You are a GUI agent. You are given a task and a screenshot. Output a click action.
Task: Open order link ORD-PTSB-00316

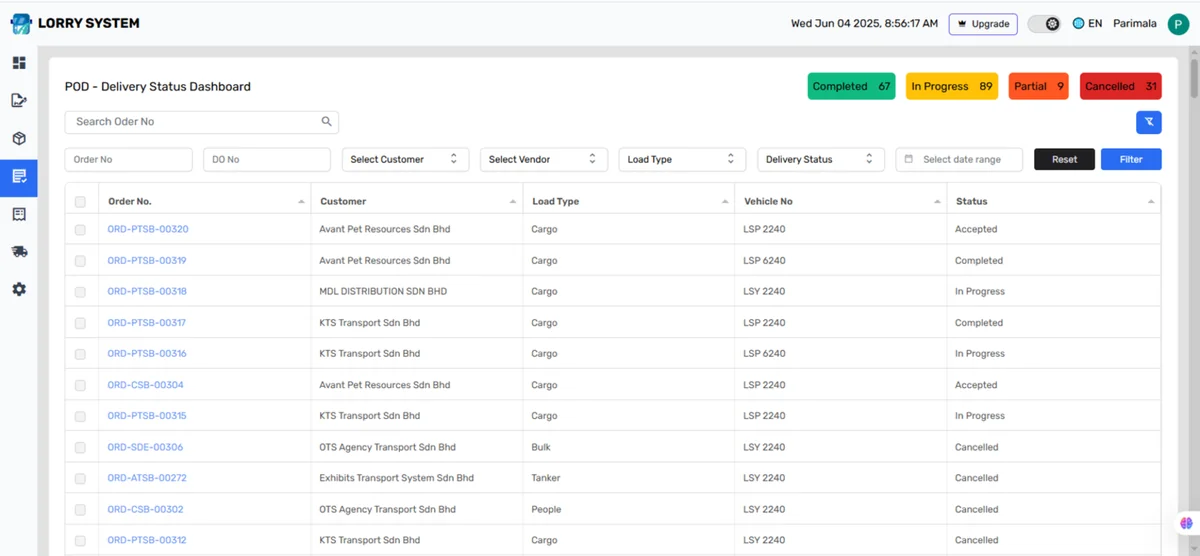(147, 353)
